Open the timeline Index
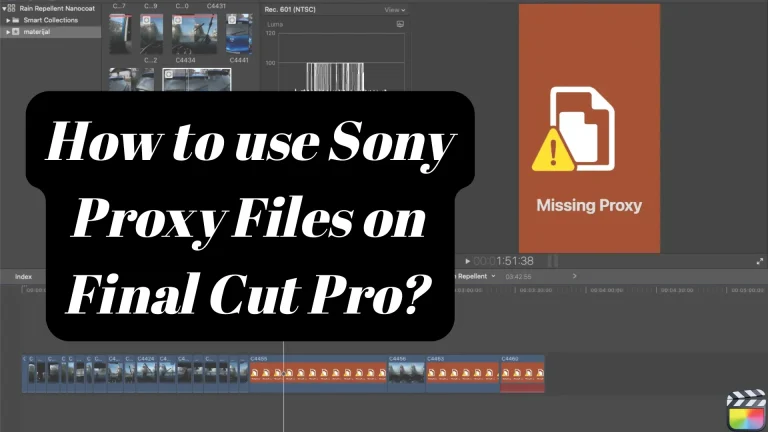 23,277
